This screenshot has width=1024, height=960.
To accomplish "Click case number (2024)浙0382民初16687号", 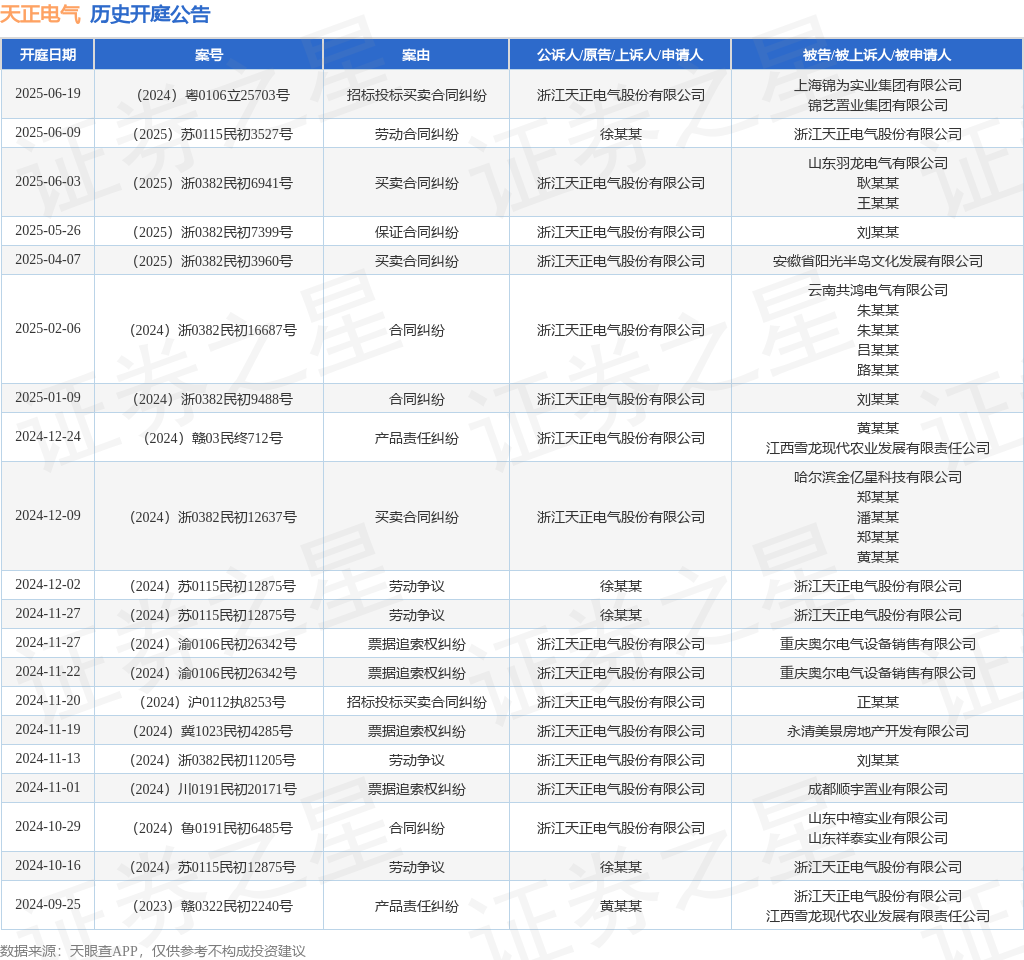I will (x=209, y=330).
